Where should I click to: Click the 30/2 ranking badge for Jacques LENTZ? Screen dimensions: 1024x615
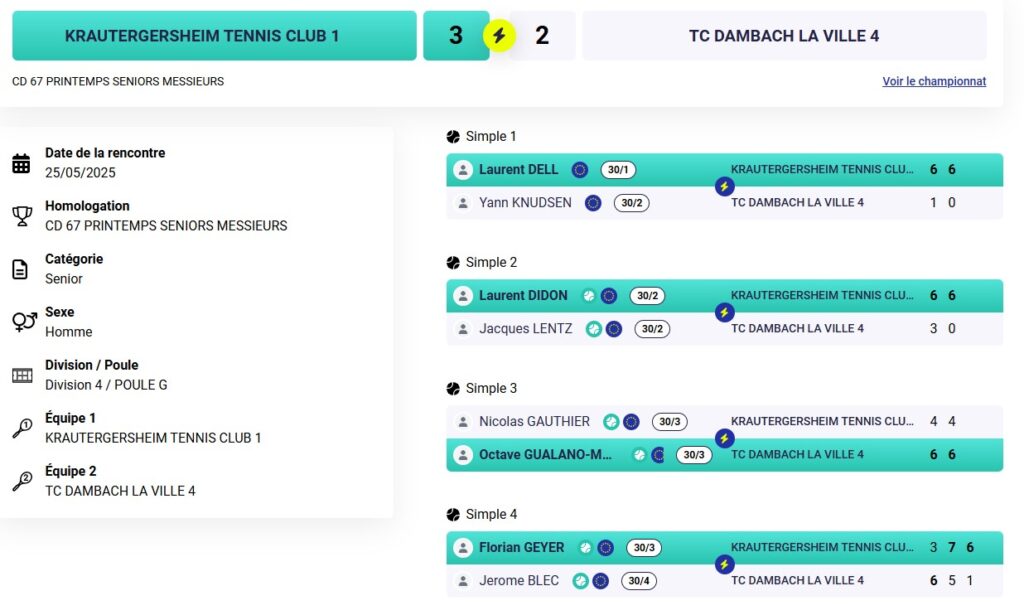click(x=652, y=329)
